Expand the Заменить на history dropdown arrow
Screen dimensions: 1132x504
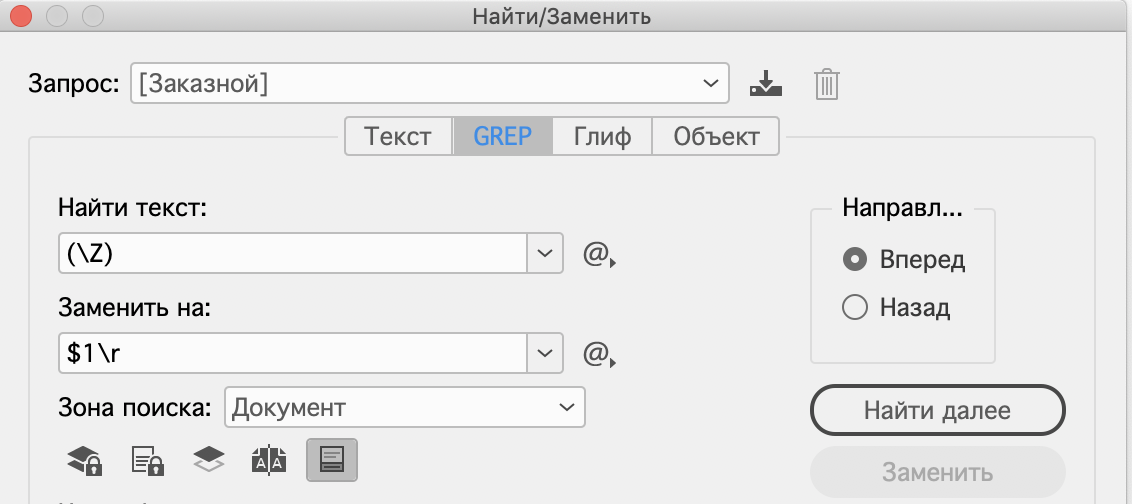tap(545, 352)
